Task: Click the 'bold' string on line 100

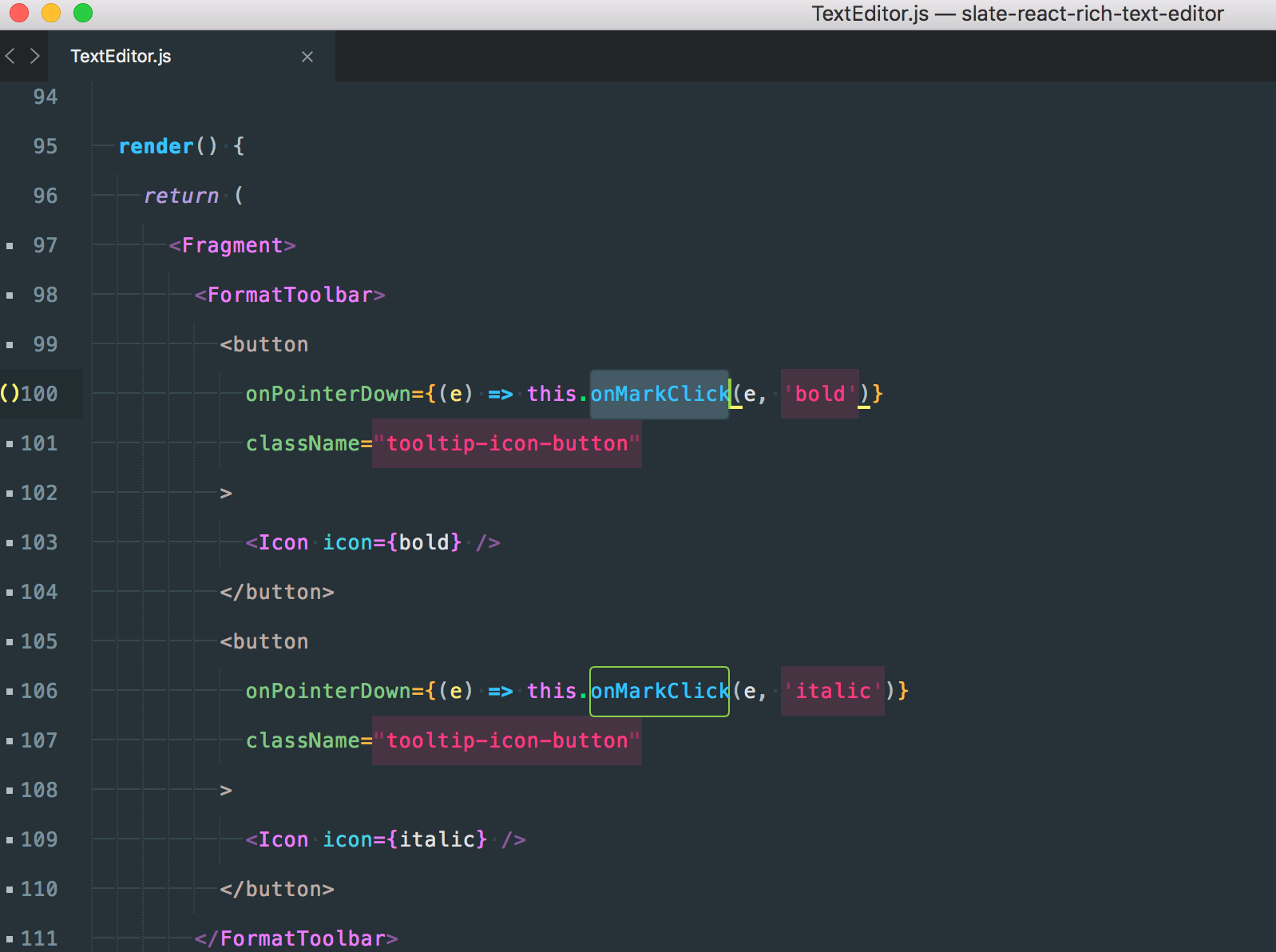Action: 820,394
